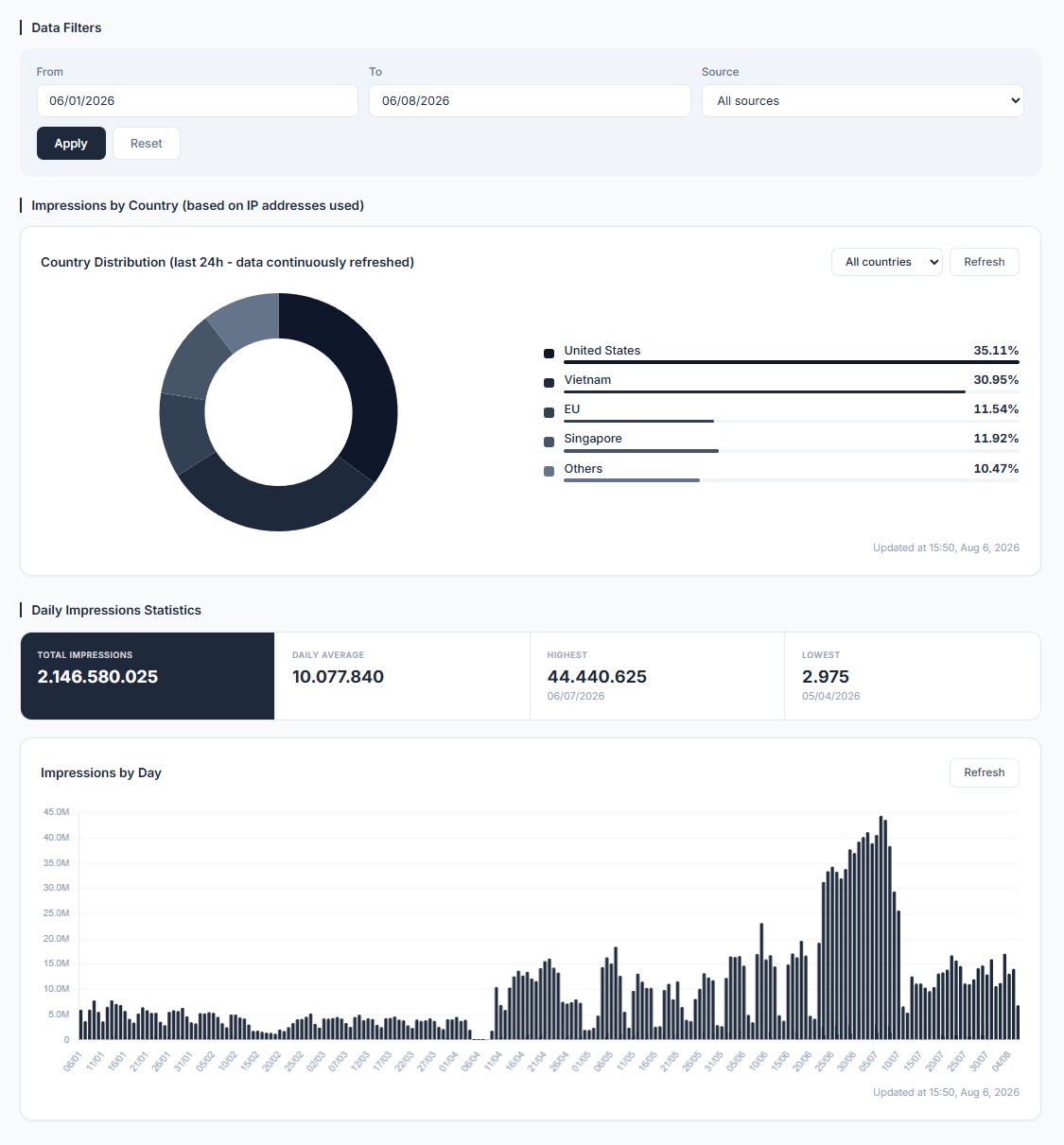Reset the data filters
This screenshot has height=1145, width=1064.
(x=147, y=144)
